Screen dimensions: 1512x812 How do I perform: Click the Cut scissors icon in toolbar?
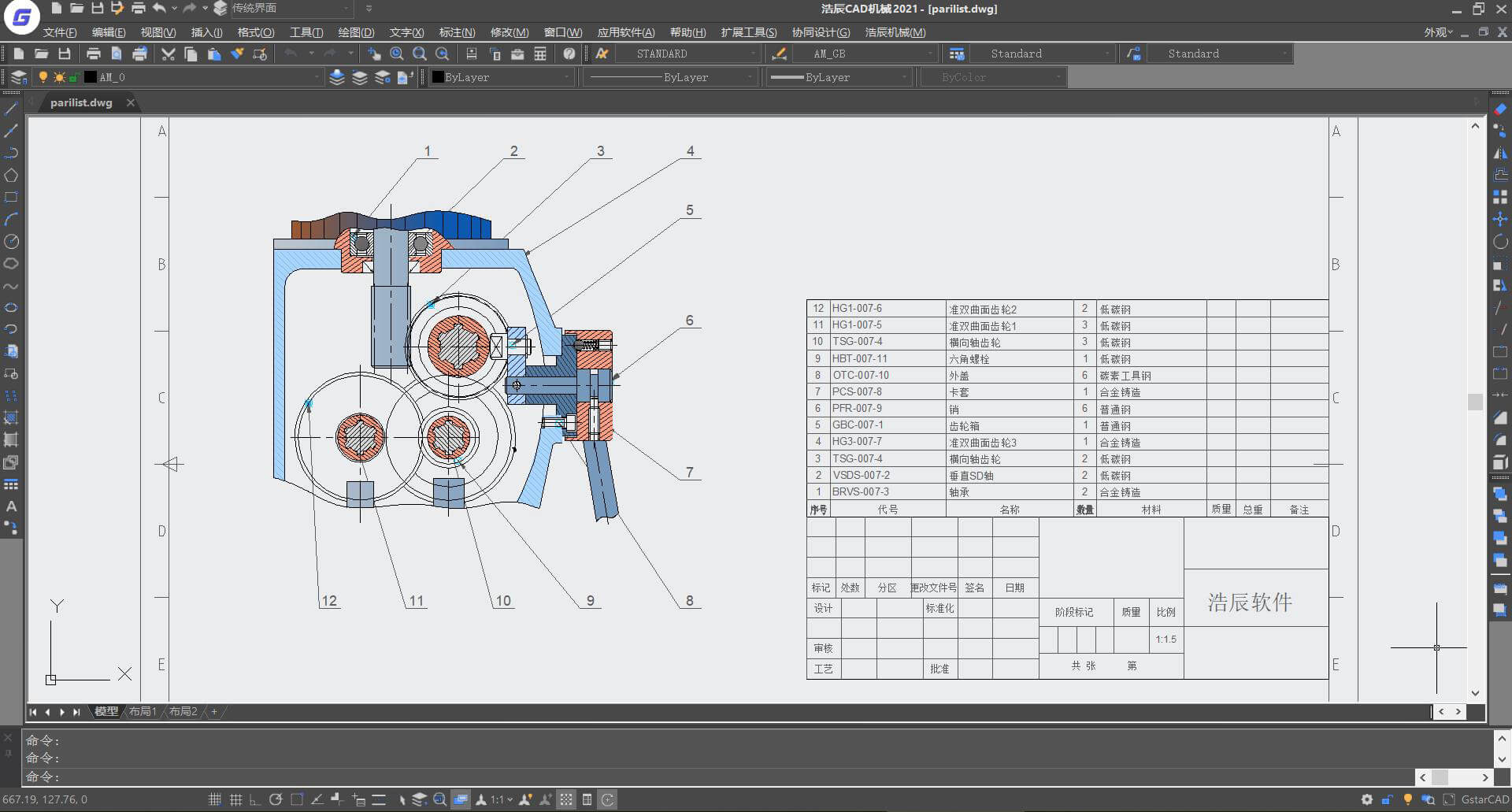168,54
